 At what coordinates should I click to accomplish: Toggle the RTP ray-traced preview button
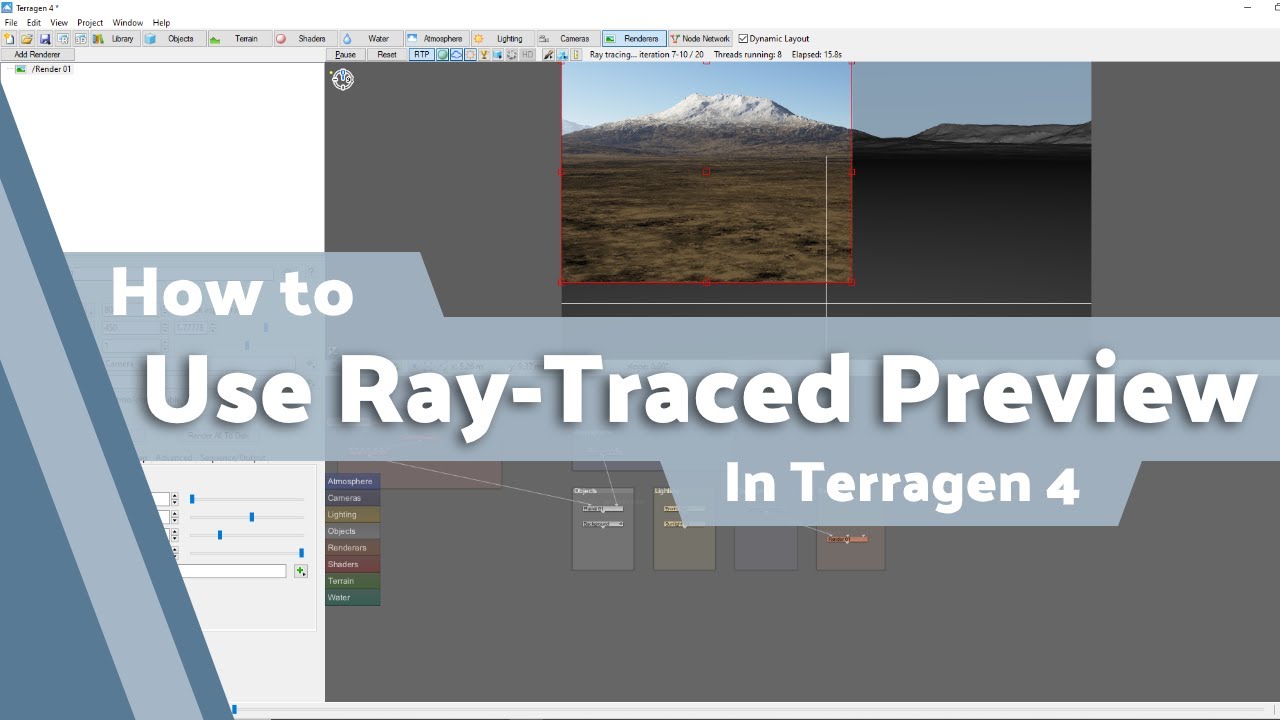point(421,55)
